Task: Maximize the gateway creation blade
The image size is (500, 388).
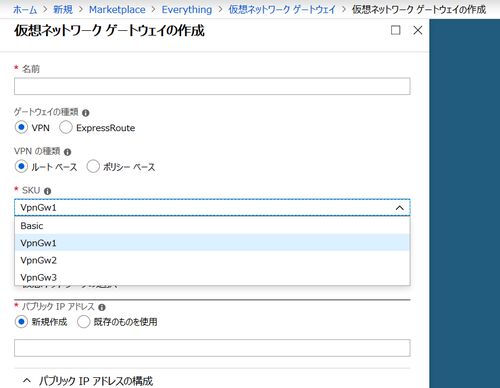Action: click(395, 30)
